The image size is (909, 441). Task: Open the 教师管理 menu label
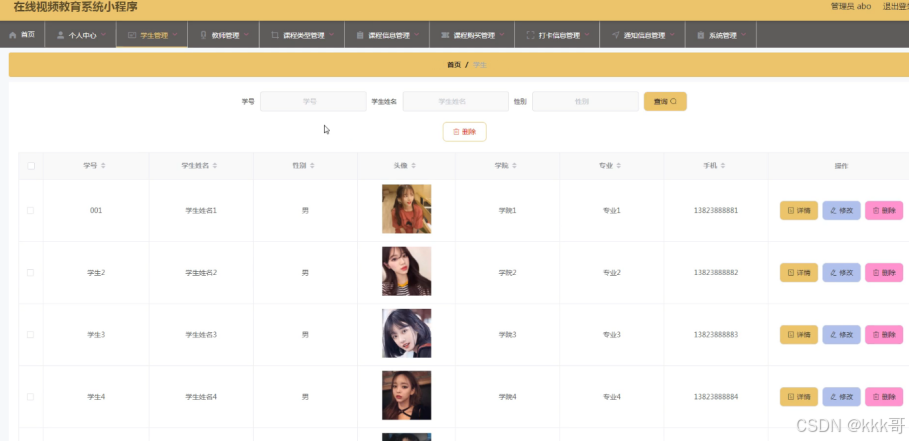pyautogui.click(x=226, y=35)
